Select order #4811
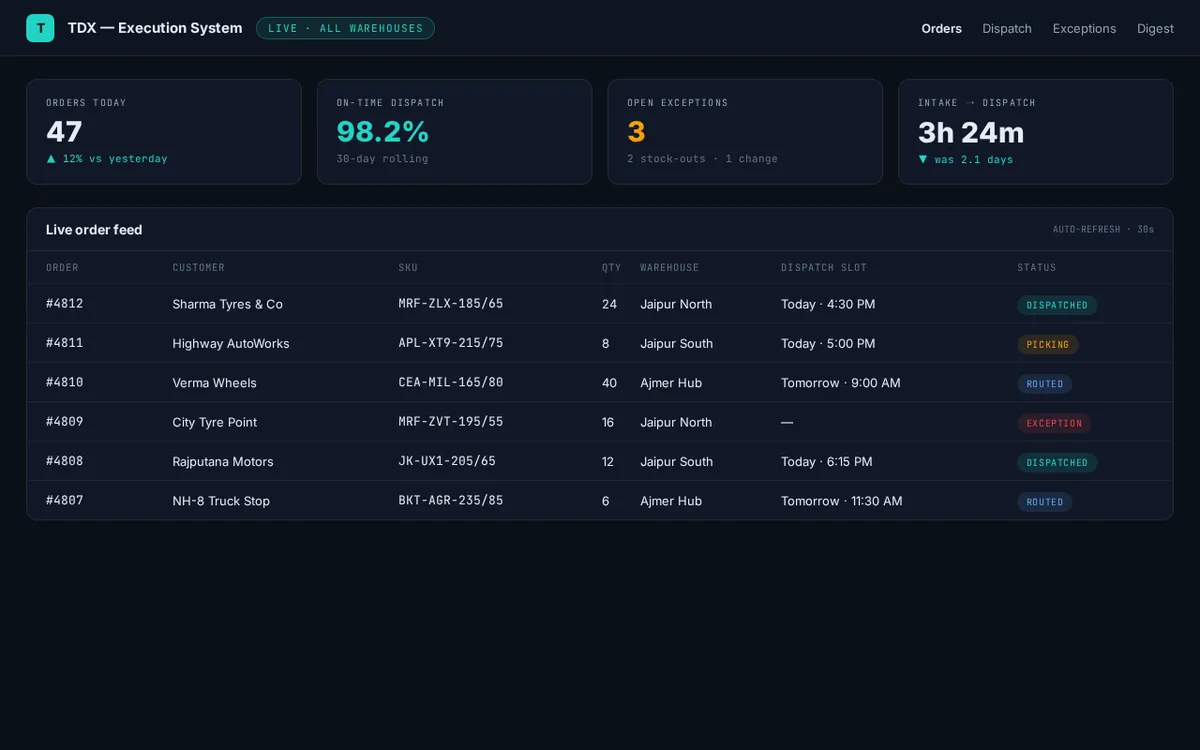Screen dimensions: 1200x750 point(65,343)
